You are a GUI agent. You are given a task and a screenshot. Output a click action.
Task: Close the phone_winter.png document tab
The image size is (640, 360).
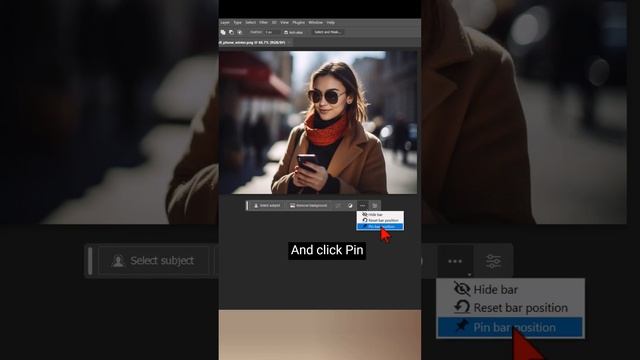tap(289, 42)
